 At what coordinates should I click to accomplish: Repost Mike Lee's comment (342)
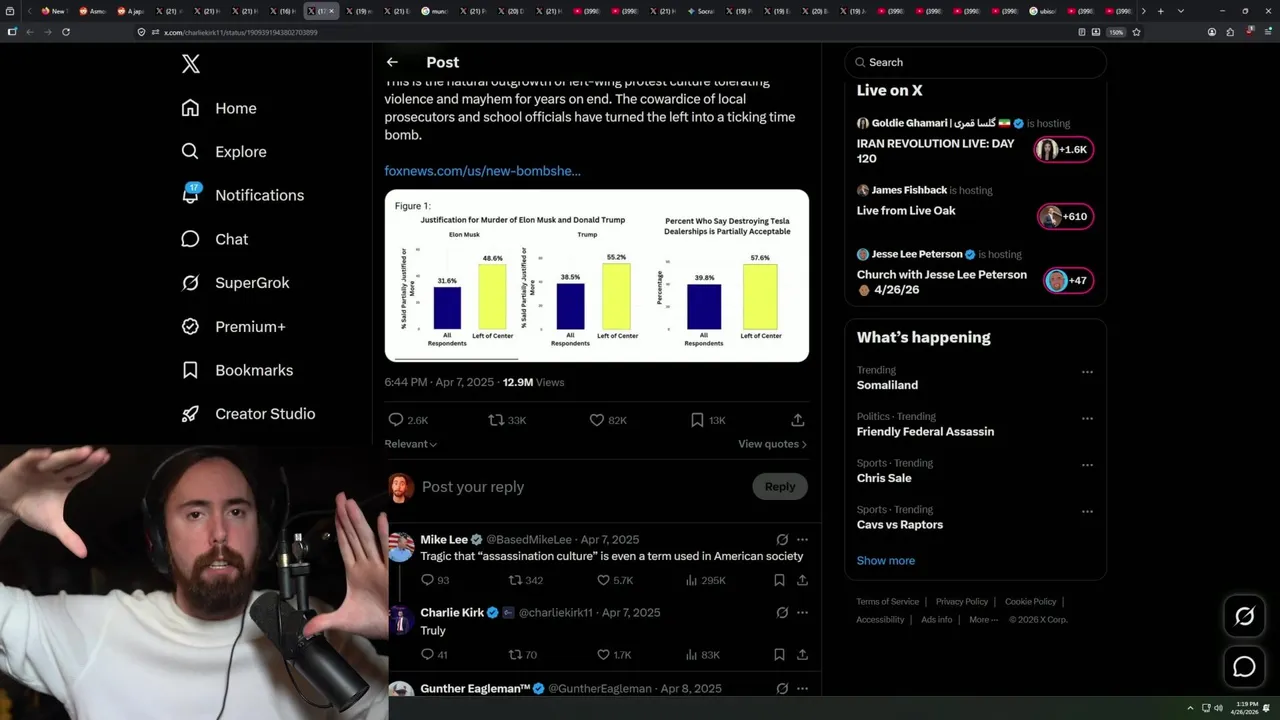[x=526, y=580]
